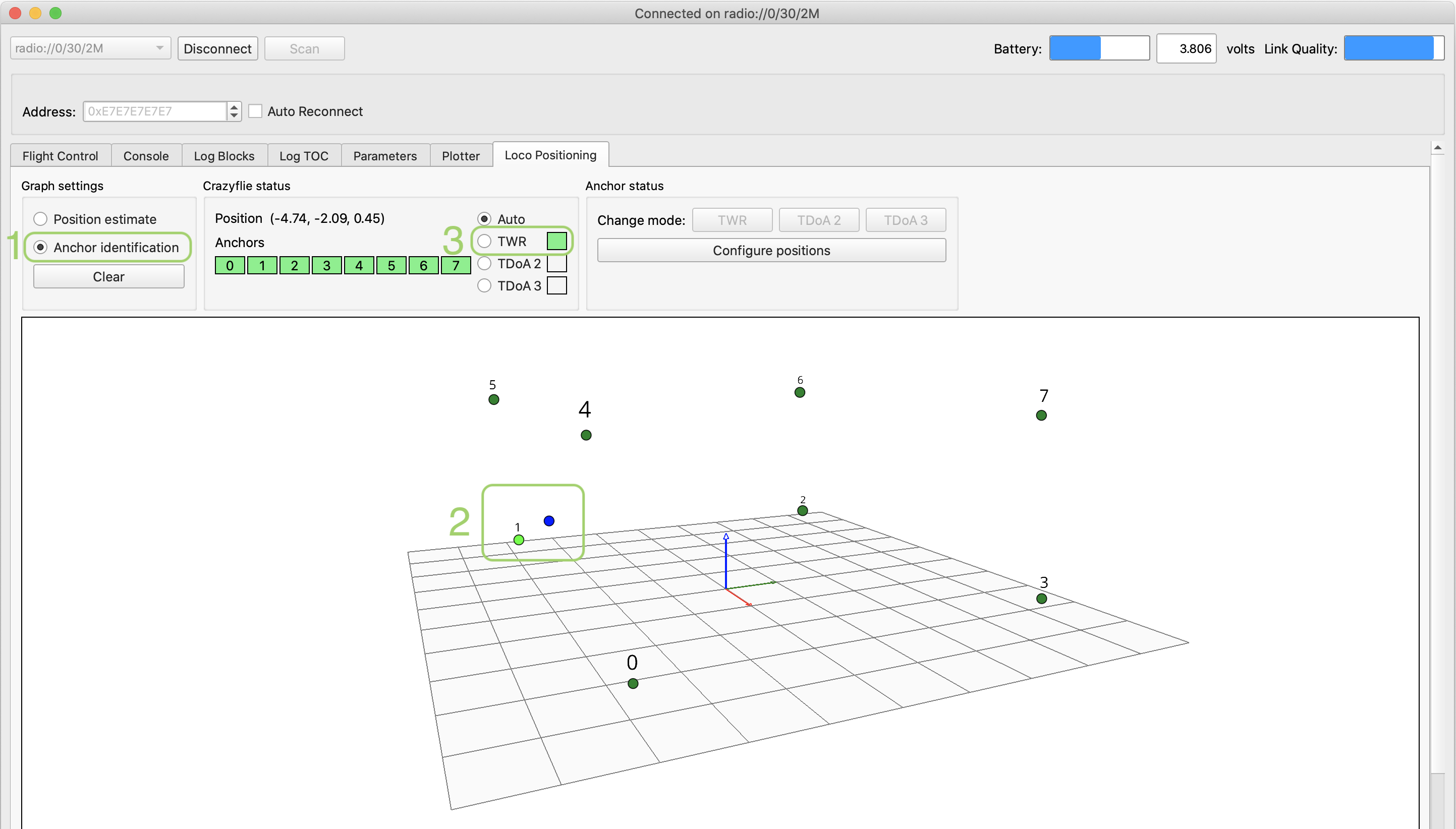Click the blue Crazyflie position dot
1456x829 pixels.
tap(548, 520)
